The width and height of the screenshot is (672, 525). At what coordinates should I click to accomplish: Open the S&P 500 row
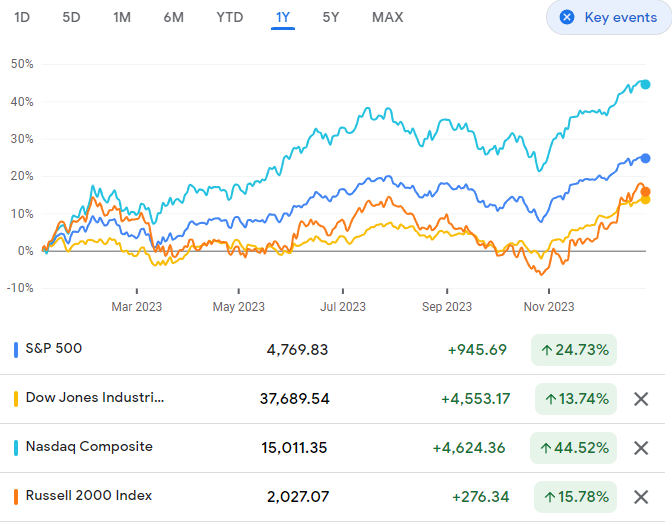click(x=332, y=350)
